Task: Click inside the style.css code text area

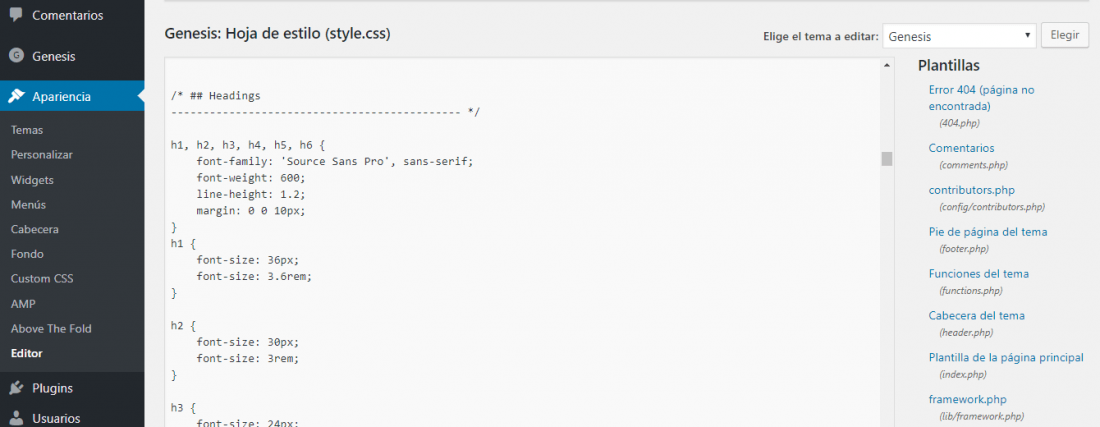Action: click(523, 242)
